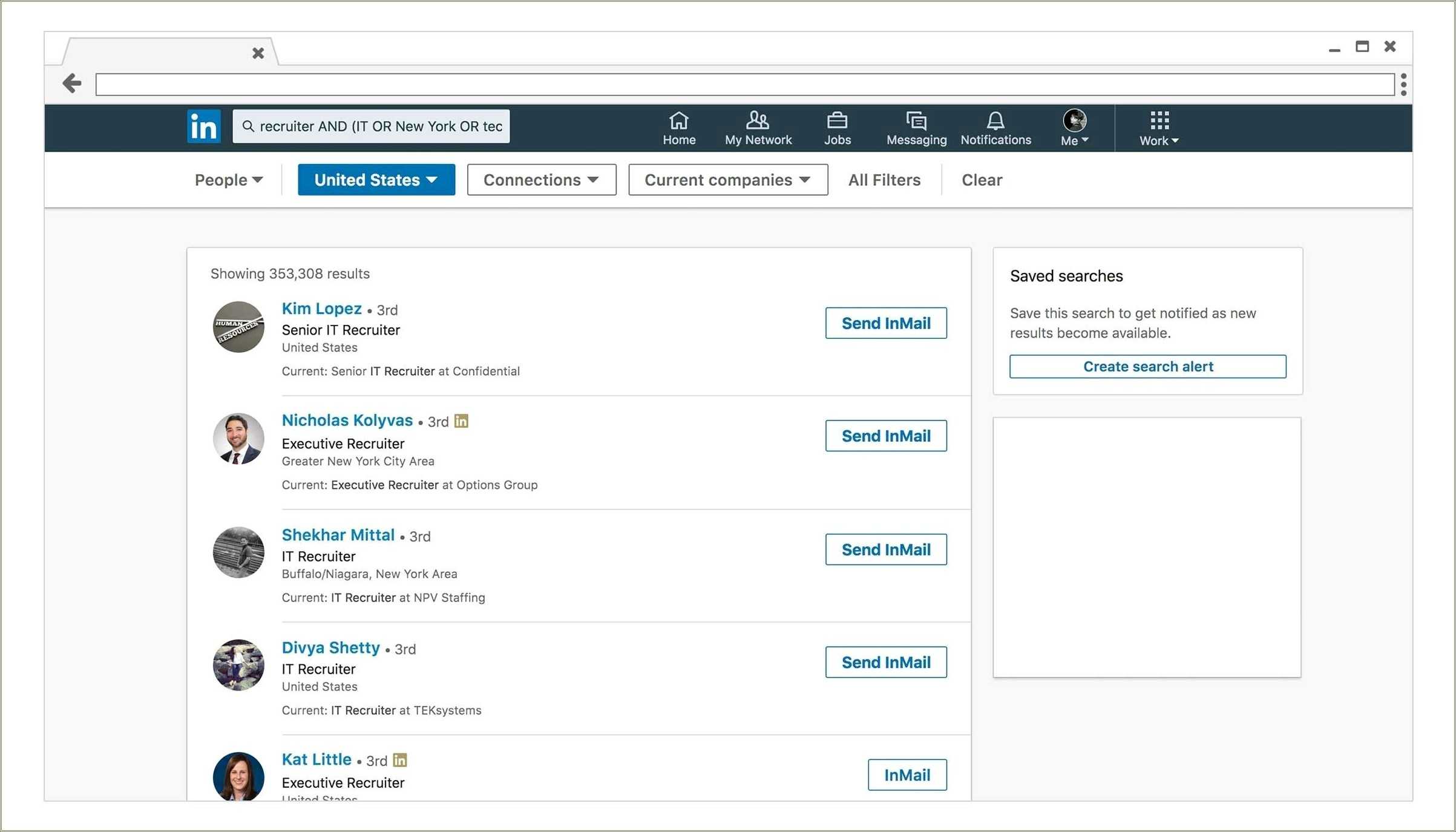Open the United States location filter

(x=376, y=180)
